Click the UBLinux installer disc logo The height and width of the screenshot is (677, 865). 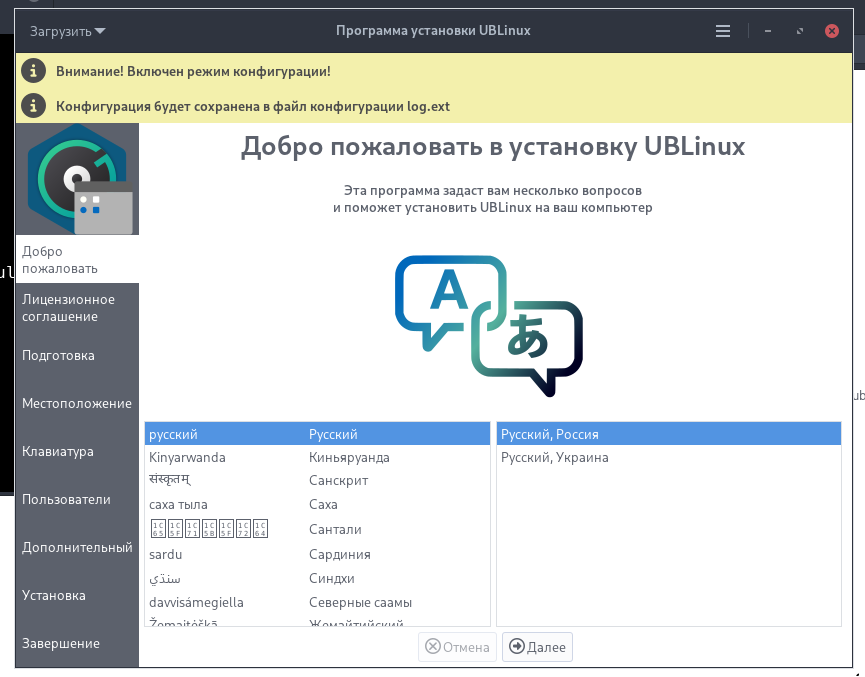(78, 179)
